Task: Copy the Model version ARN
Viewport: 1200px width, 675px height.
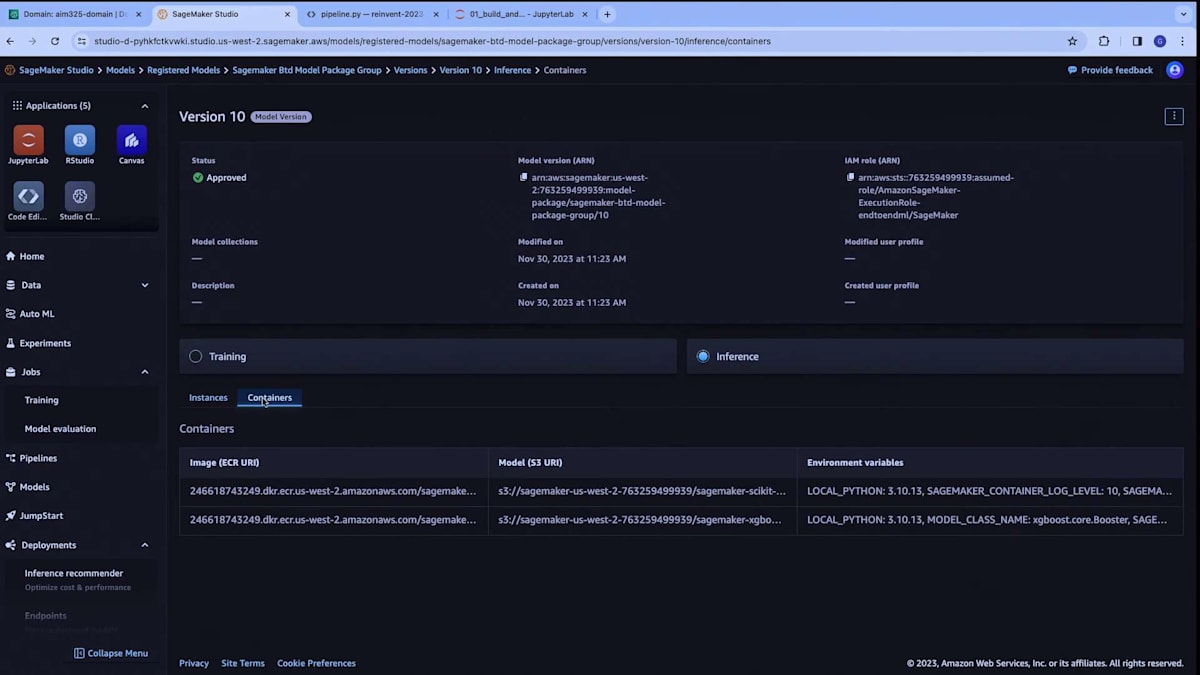Action: 524,178
